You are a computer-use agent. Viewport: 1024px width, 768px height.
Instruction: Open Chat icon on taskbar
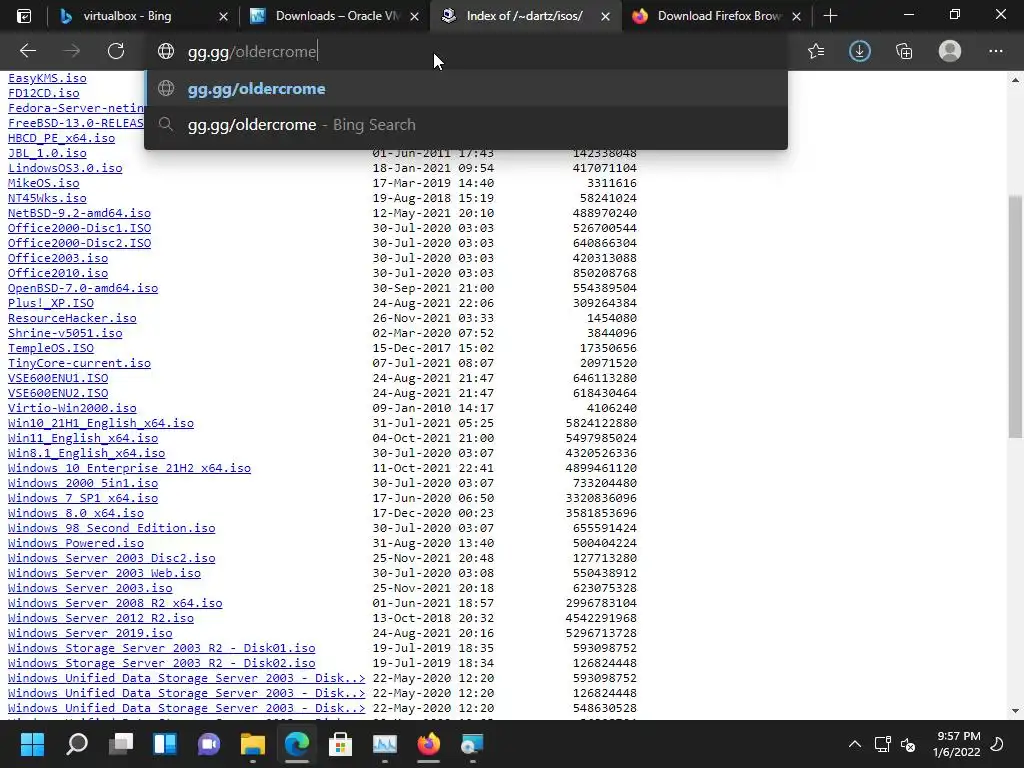pos(209,744)
